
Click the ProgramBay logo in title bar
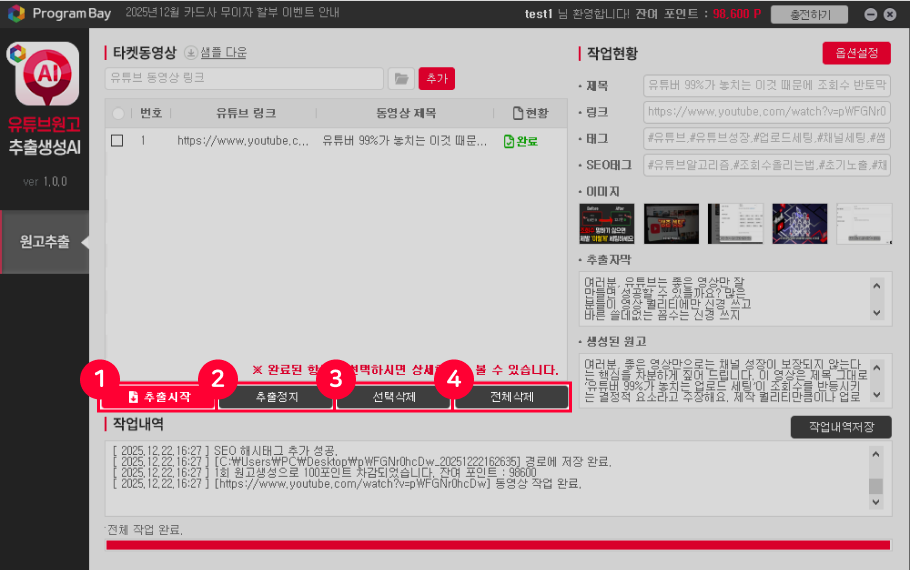[x=15, y=14]
